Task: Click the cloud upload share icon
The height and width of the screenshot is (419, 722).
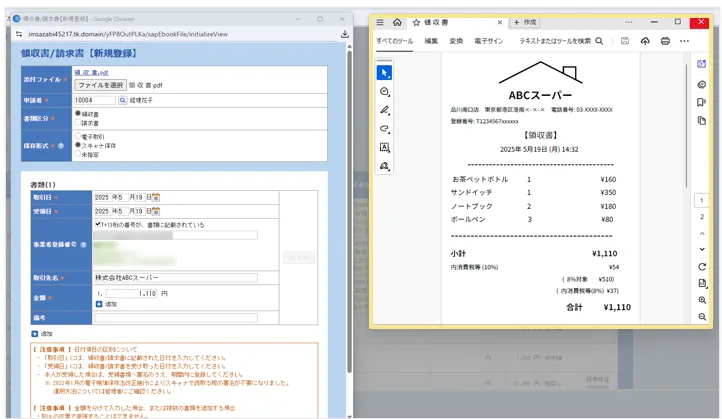Action: tap(644, 41)
